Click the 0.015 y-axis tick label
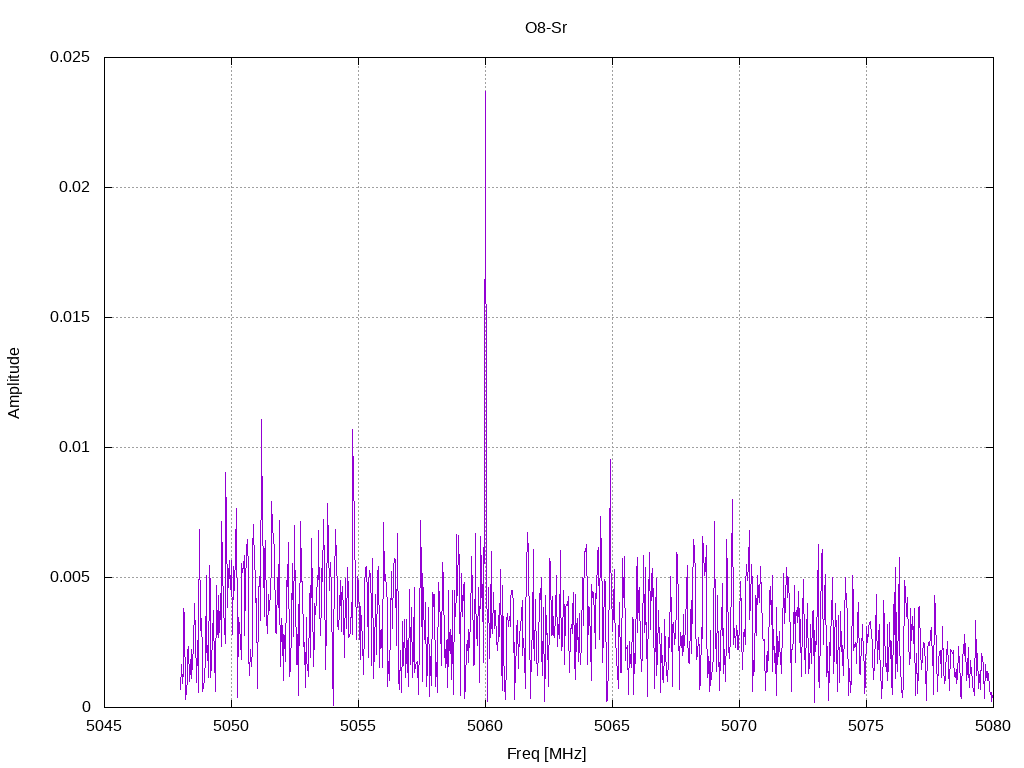The image size is (1024, 768). coord(70,317)
